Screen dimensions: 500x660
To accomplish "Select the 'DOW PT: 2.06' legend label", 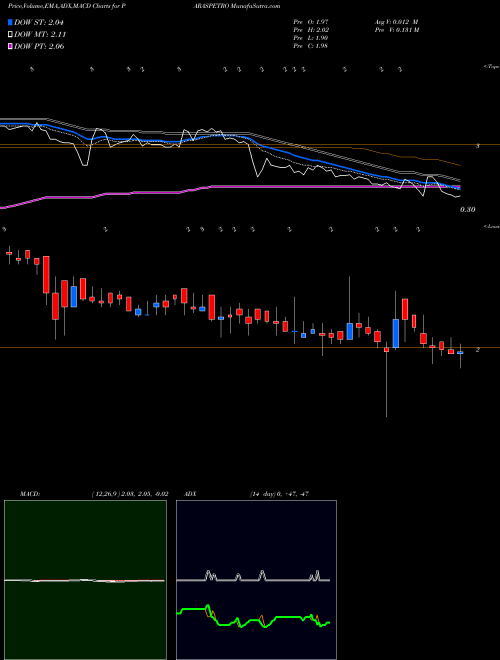I will pos(39,46).
